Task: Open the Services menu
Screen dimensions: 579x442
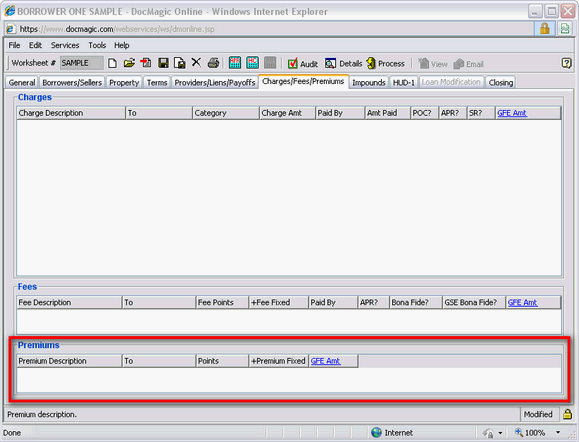Action: click(x=65, y=45)
